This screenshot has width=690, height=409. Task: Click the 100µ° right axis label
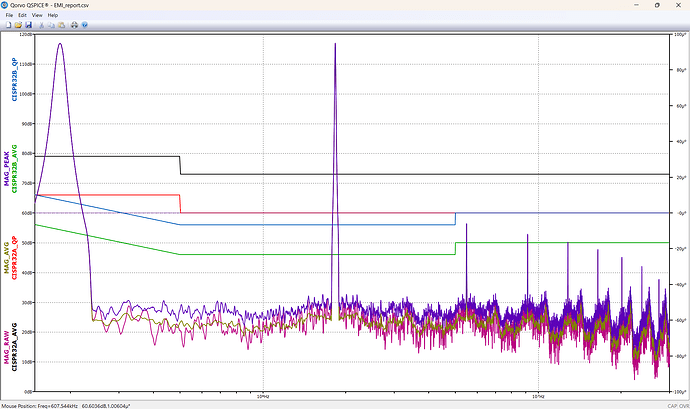(x=680, y=34)
